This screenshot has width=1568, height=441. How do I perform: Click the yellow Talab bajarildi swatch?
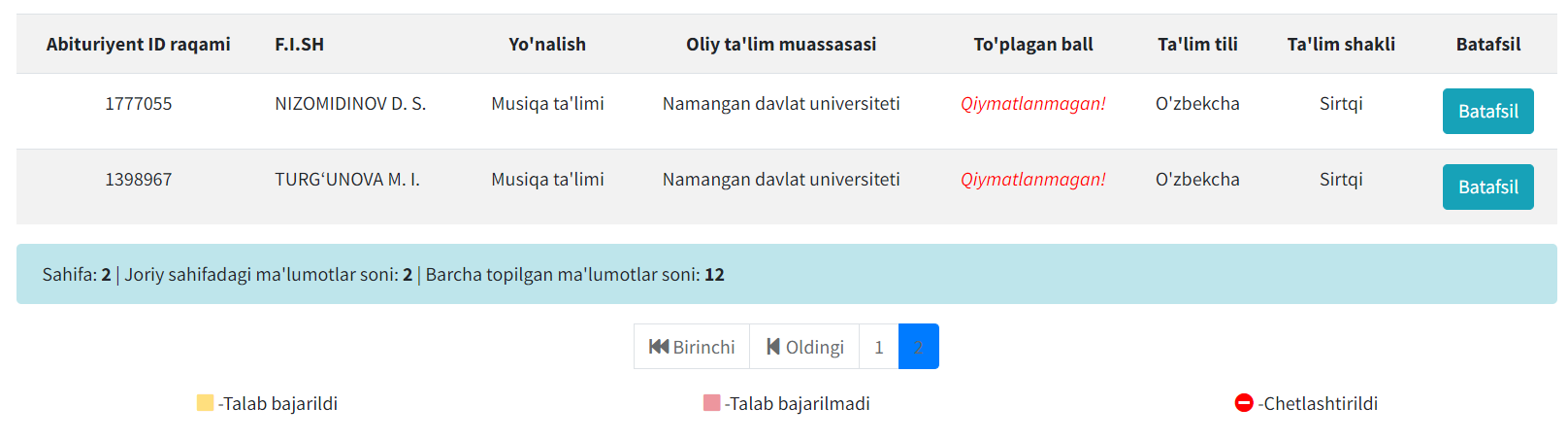click(x=205, y=403)
